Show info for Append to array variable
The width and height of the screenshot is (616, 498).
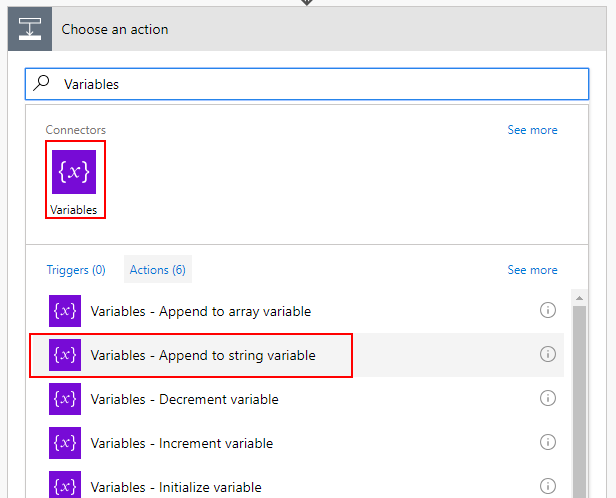547,311
